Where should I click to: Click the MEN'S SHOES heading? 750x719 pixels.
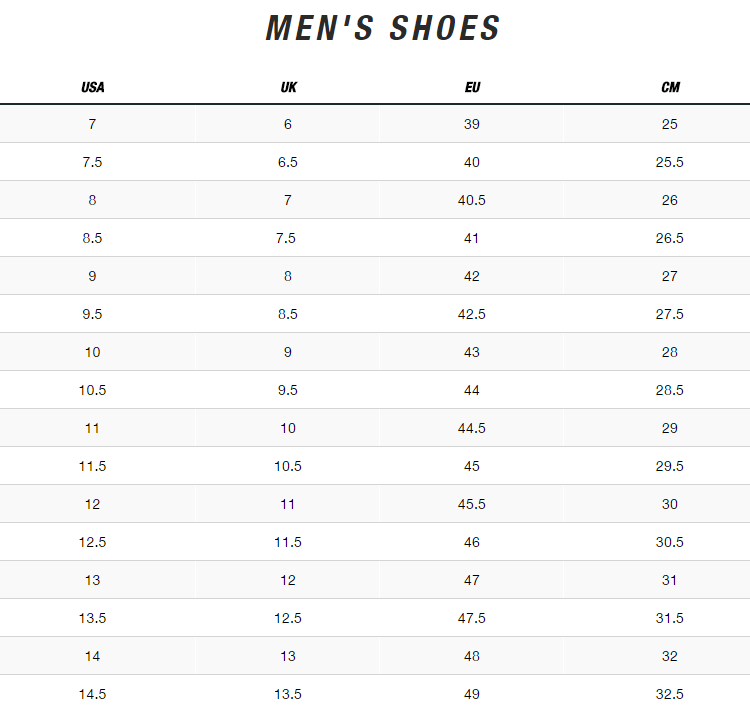click(383, 29)
